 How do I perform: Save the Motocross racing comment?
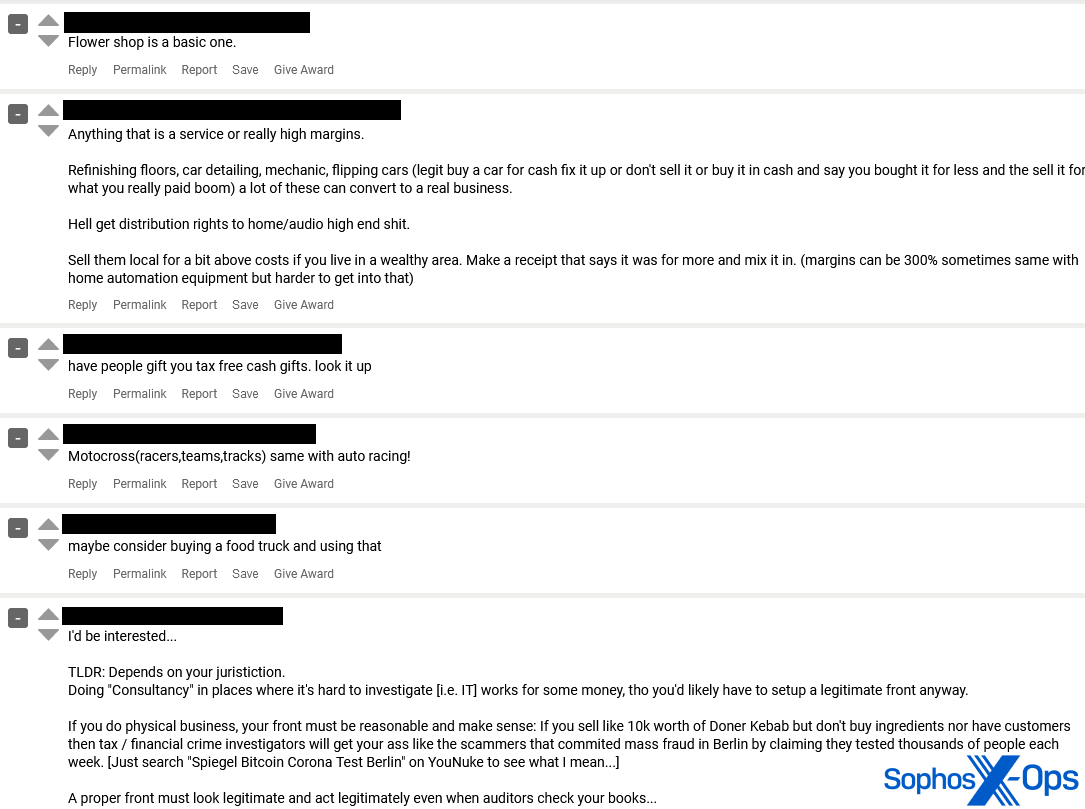point(245,484)
